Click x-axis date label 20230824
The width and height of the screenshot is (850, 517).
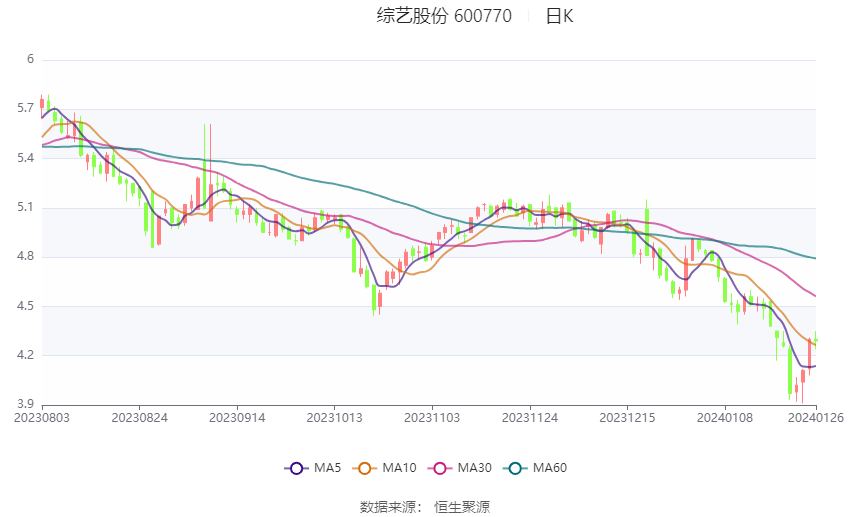pyautogui.click(x=139, y=418)
